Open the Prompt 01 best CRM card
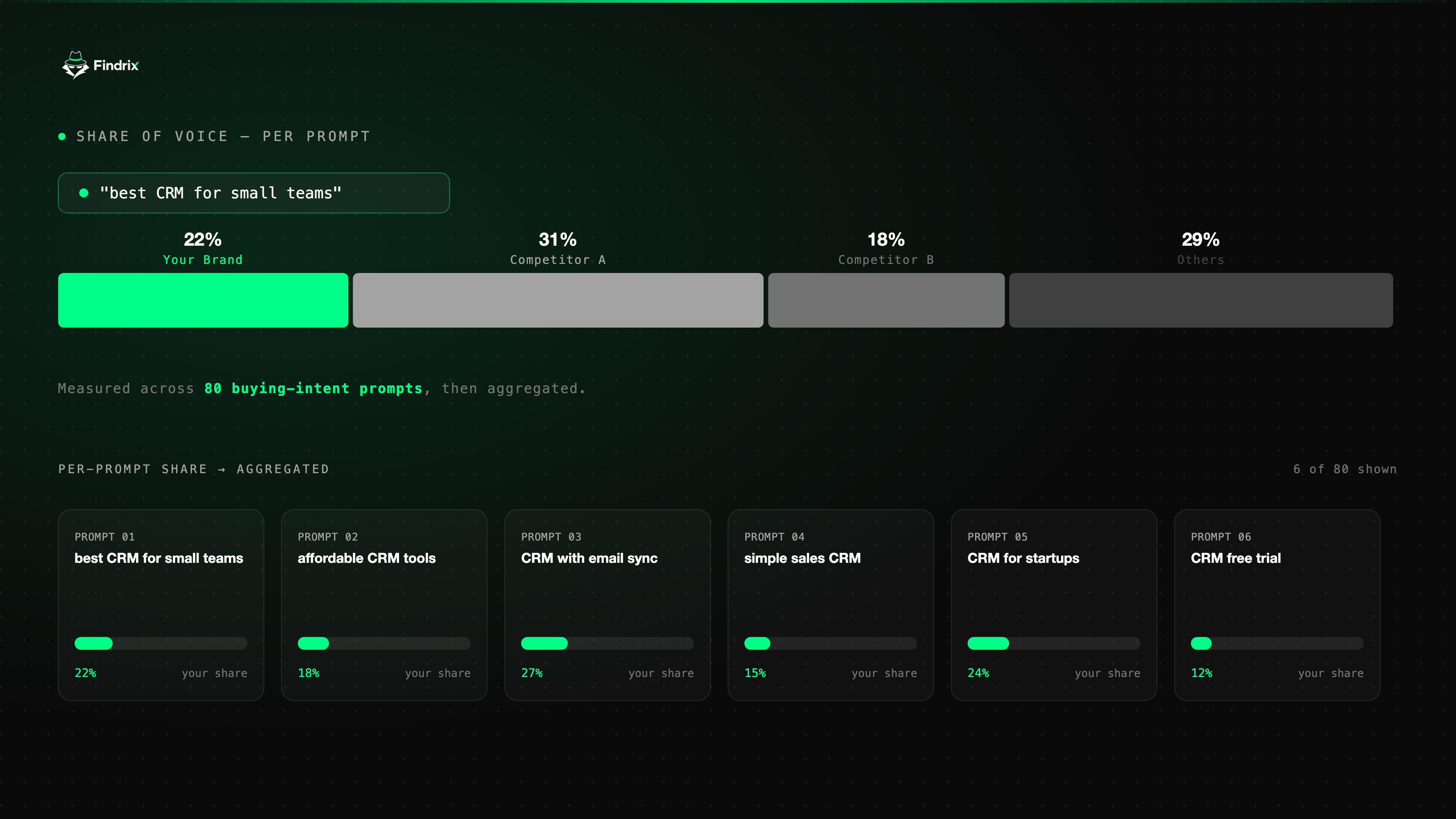Screen dimensions: 1456x819 [x=161, y=605]
